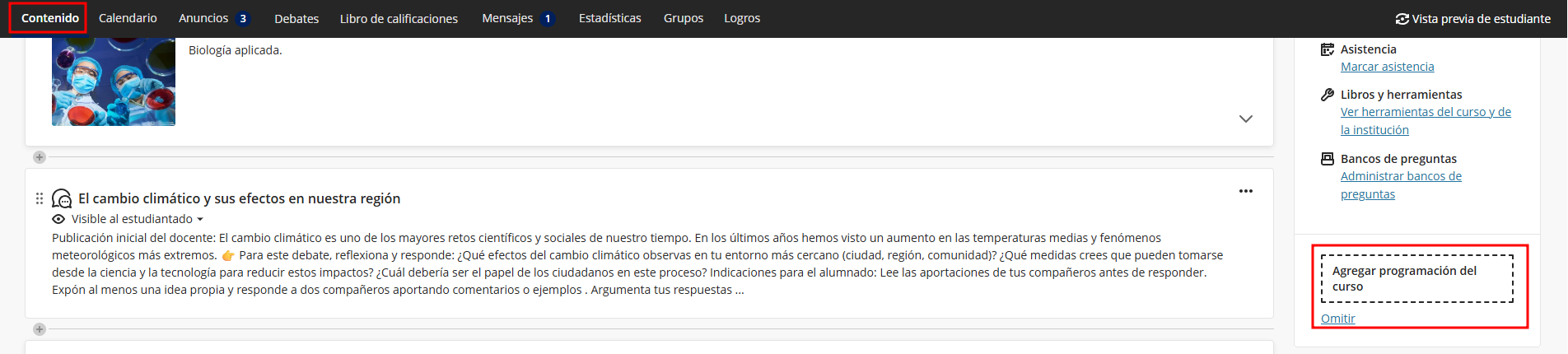Open the Libro de calificaciones tab
Image resolution: width=1568 pixels, height=354 pixels.
pos(399,18)
